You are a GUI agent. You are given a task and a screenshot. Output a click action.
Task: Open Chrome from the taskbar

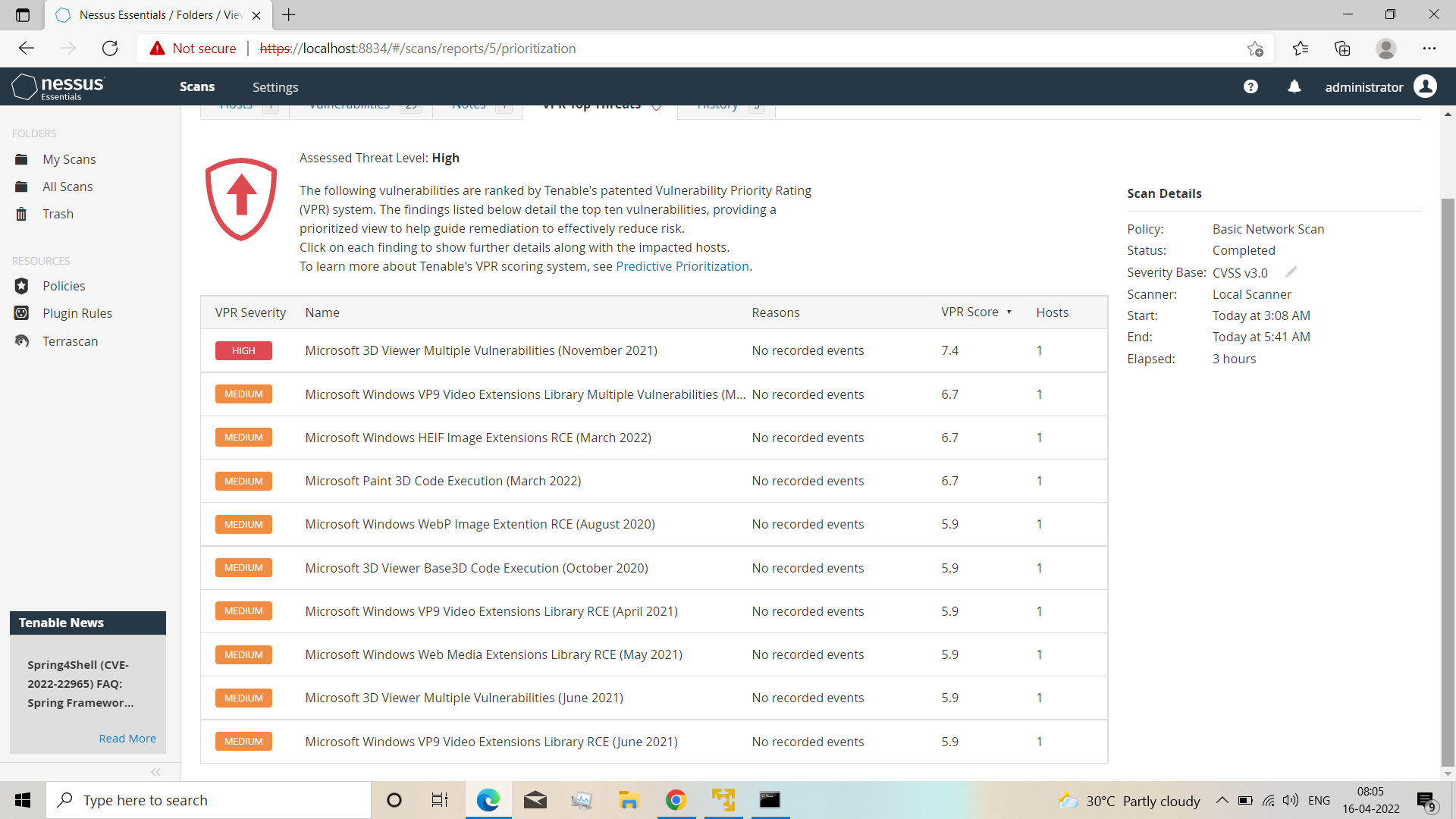click(676, 800)
